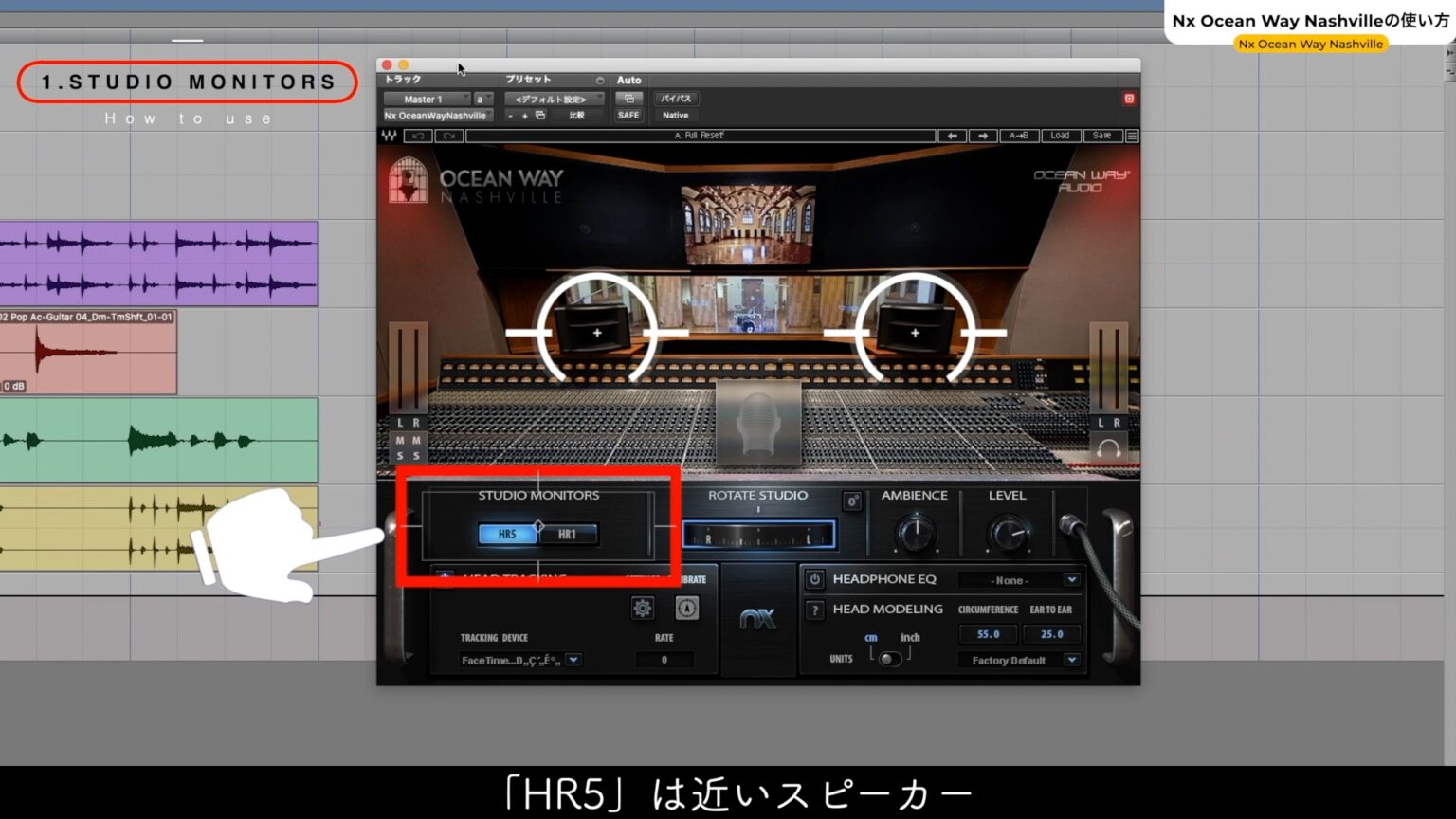The image size is (1456, 819).
Task: Click the headphones icon below right meter
Action: pos(1108,448)
